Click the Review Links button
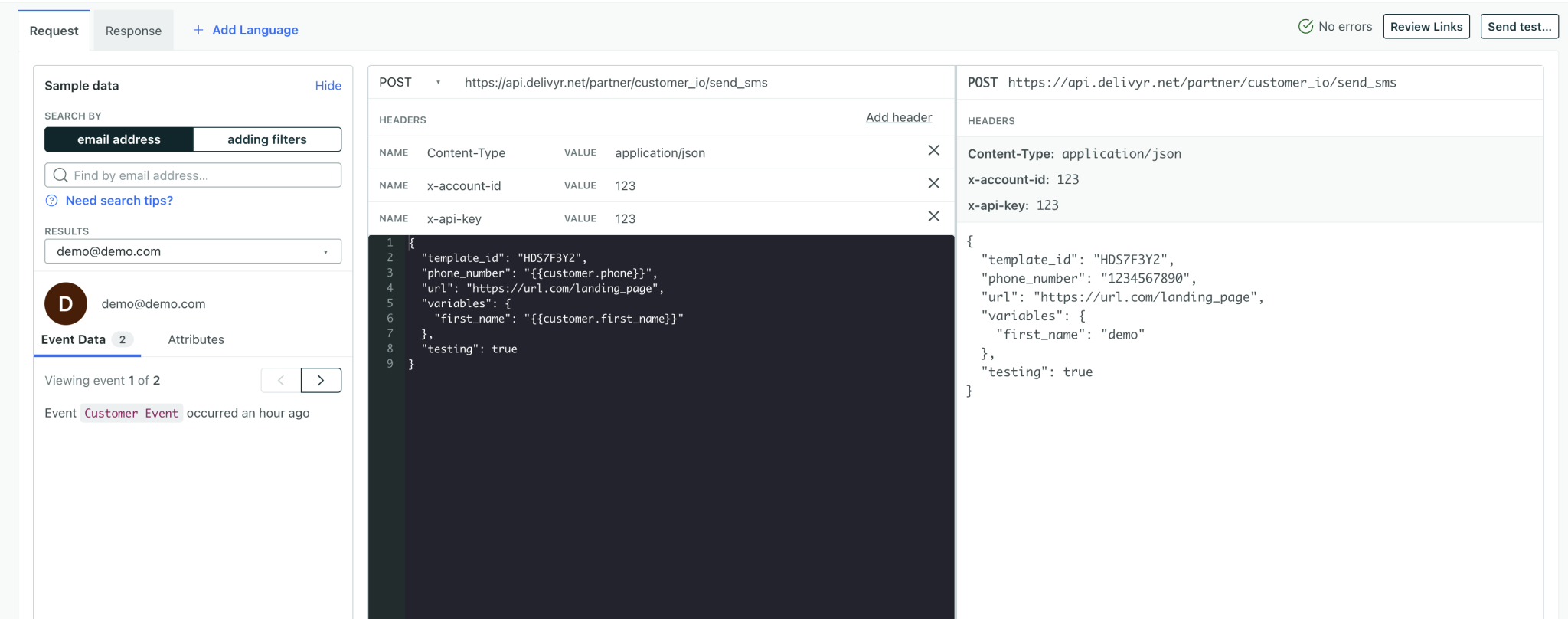Image resolution: width=1568 pixels, height=619 pixels. pos(1426,26)
